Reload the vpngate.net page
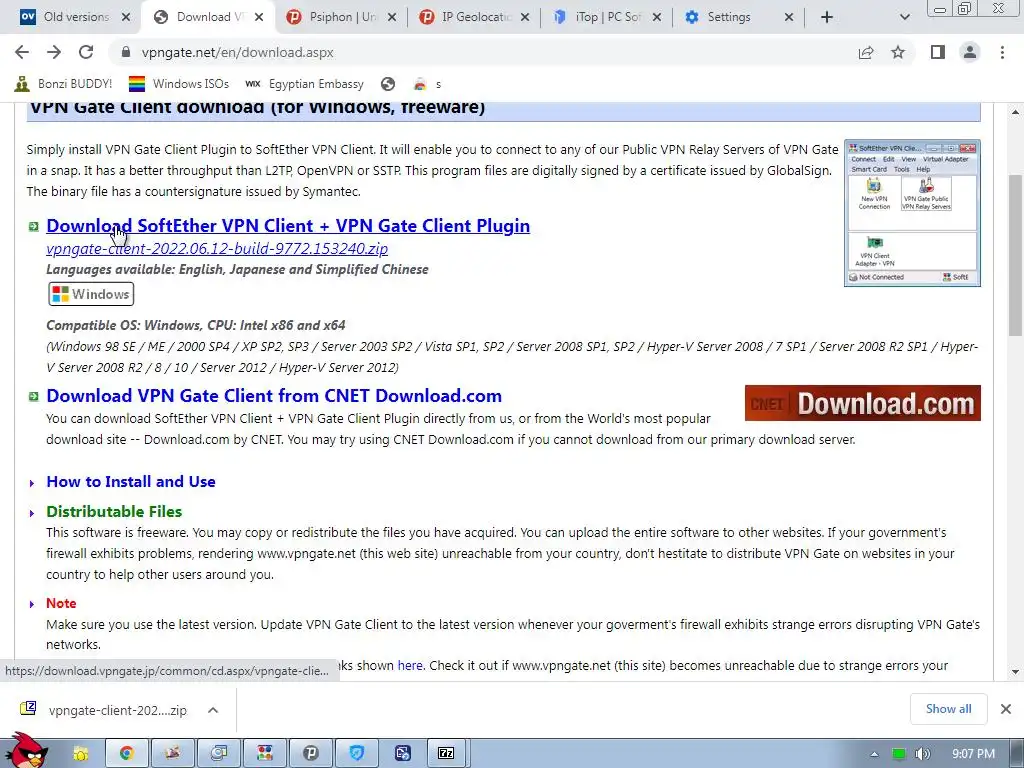This screenshot has width=1024, height=768. click(86, 52)
